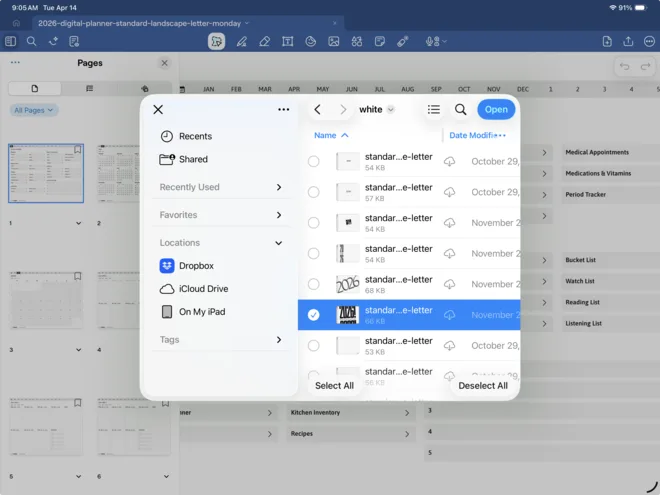Go back in file picker
The width and height of the screenshot is (660, 495).
[317, 109]
